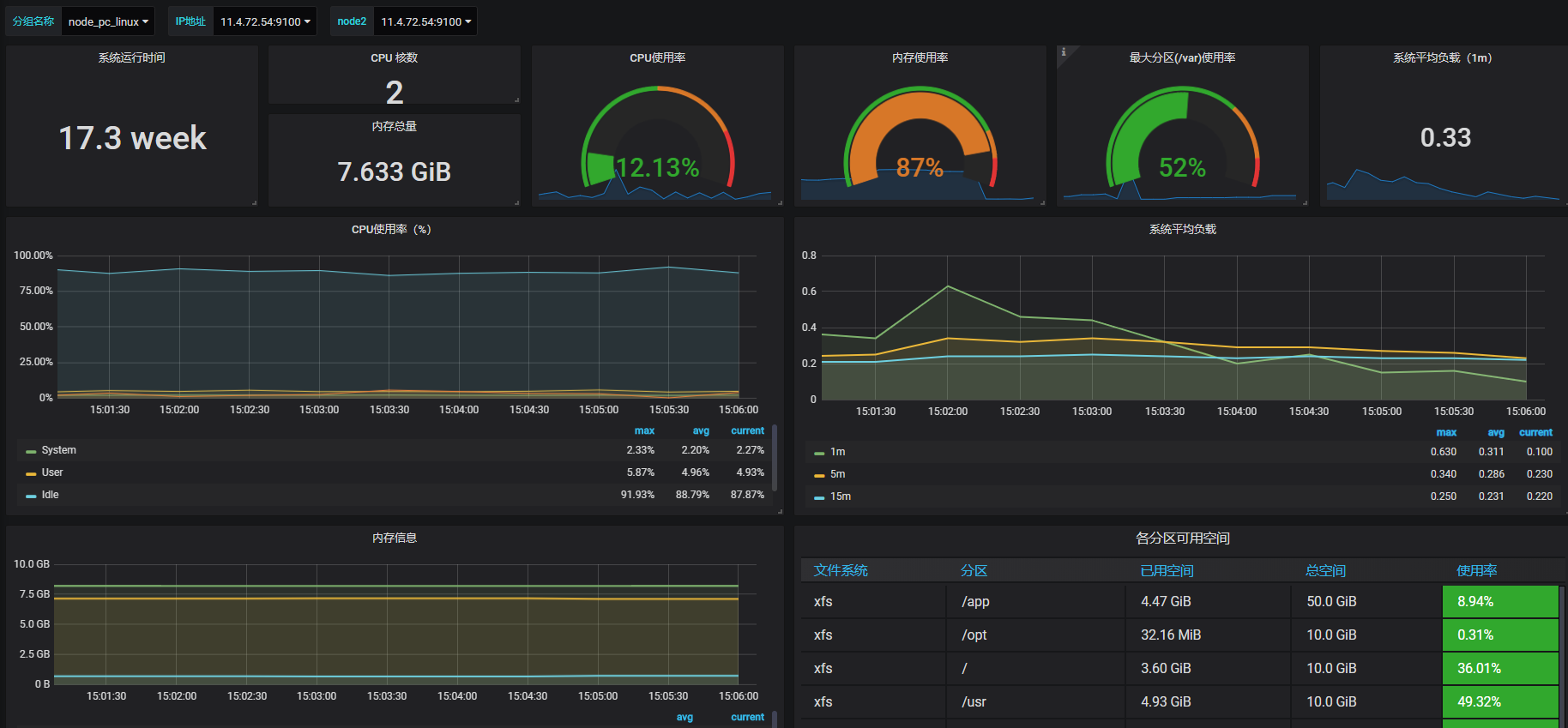Viewport: 1568px width, 728px height.
Task: Click the green 1m legend color swatch
Action: [819, 453]
